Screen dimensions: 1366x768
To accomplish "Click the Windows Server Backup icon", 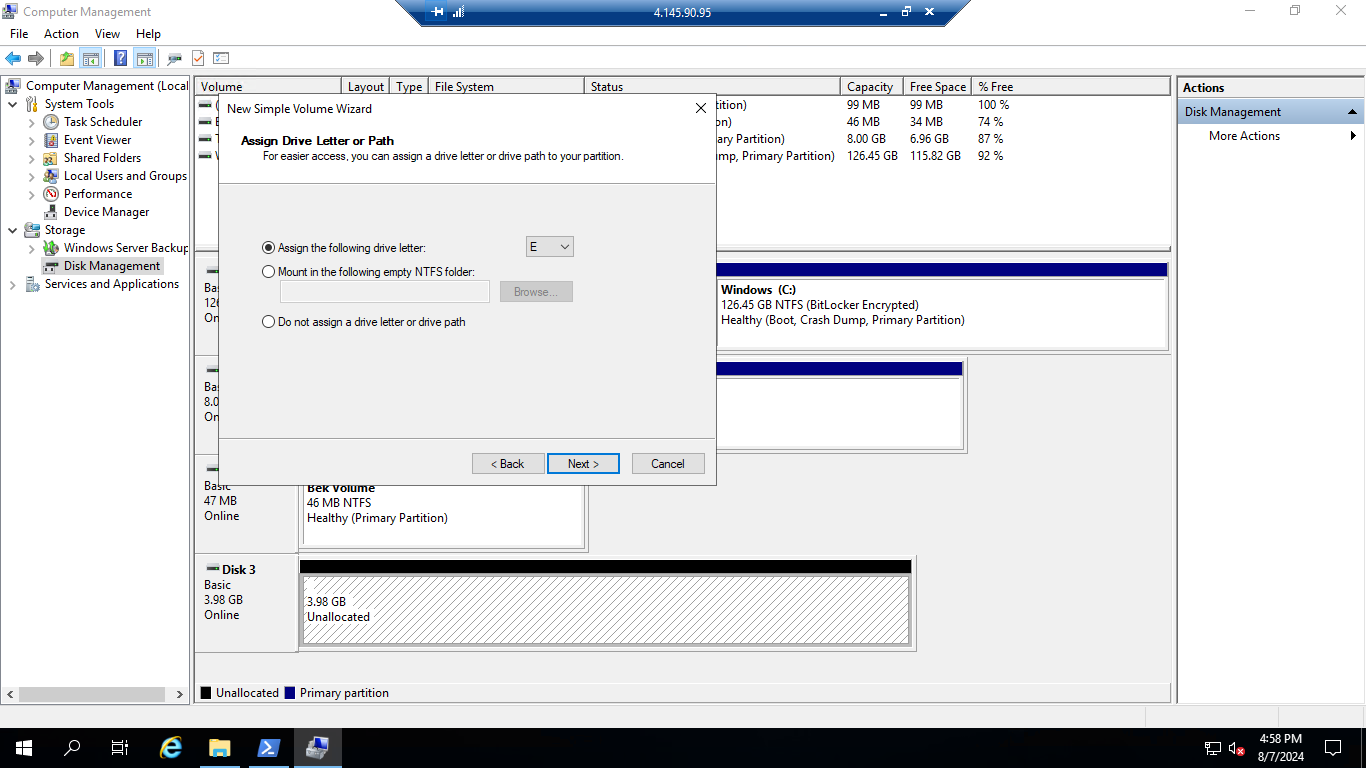I will pyautogui.click(x=51, y=248).
